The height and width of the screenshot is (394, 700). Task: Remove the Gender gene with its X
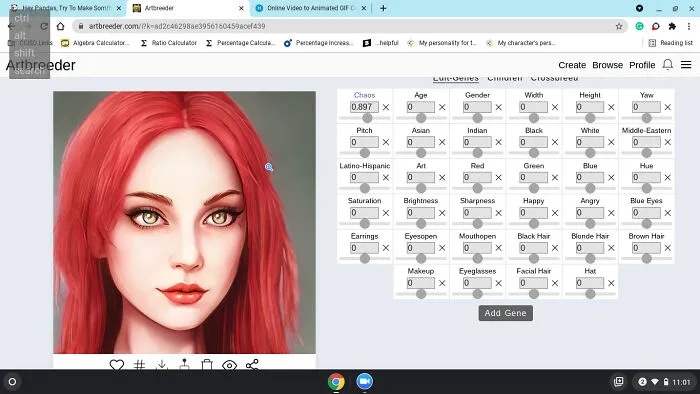pyautogui.click(x=499, y=107)
